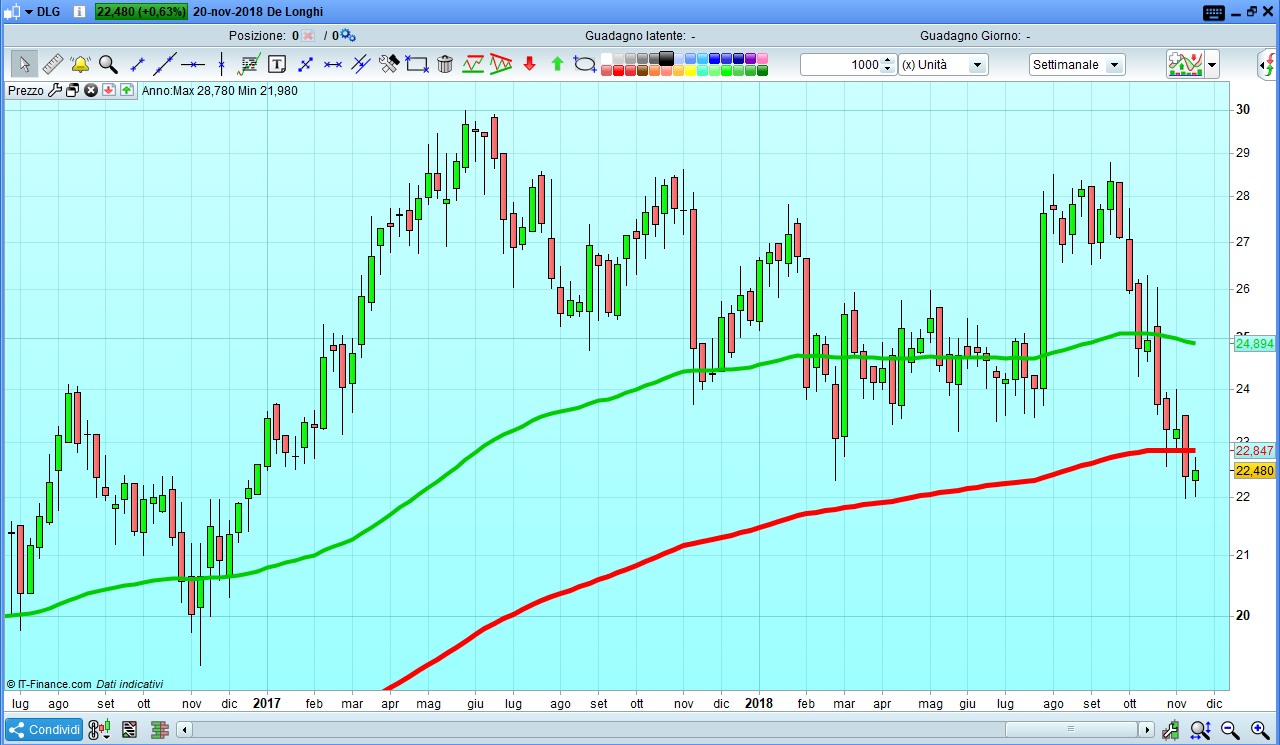The height and width of the screenshot is (745, 1280).
Task: Pick the diagonal arrow line tool
Action: click(305, 65)
